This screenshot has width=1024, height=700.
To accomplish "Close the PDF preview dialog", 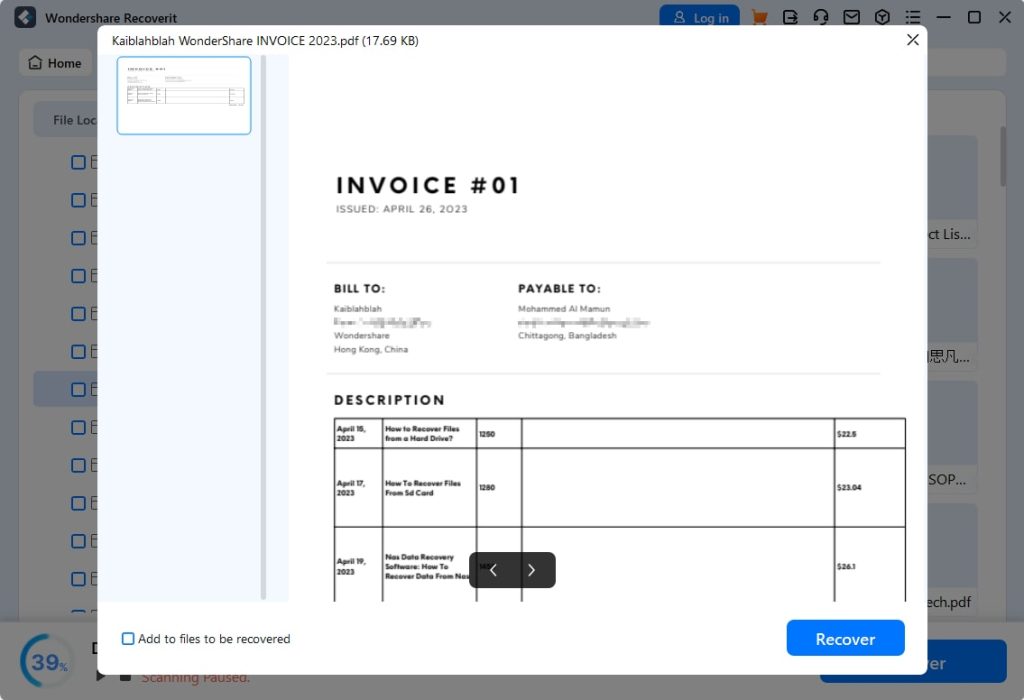I will [913, 40].
